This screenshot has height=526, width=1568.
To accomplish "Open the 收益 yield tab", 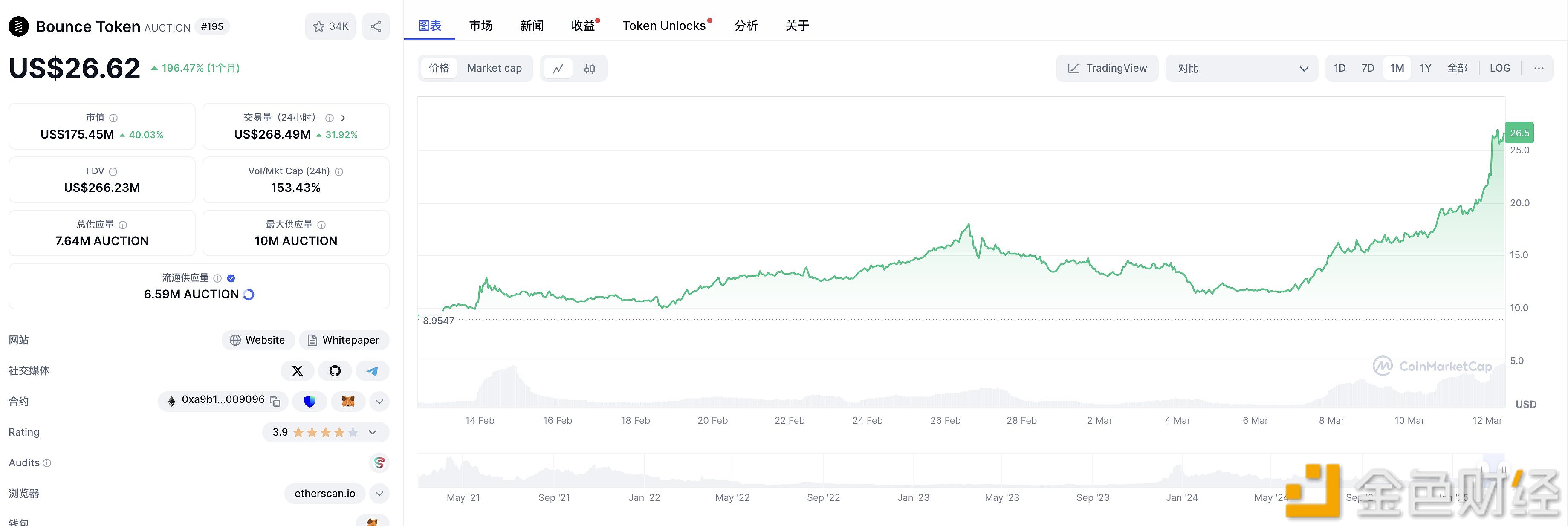I will pyautogui.click(x=583, y=26).
